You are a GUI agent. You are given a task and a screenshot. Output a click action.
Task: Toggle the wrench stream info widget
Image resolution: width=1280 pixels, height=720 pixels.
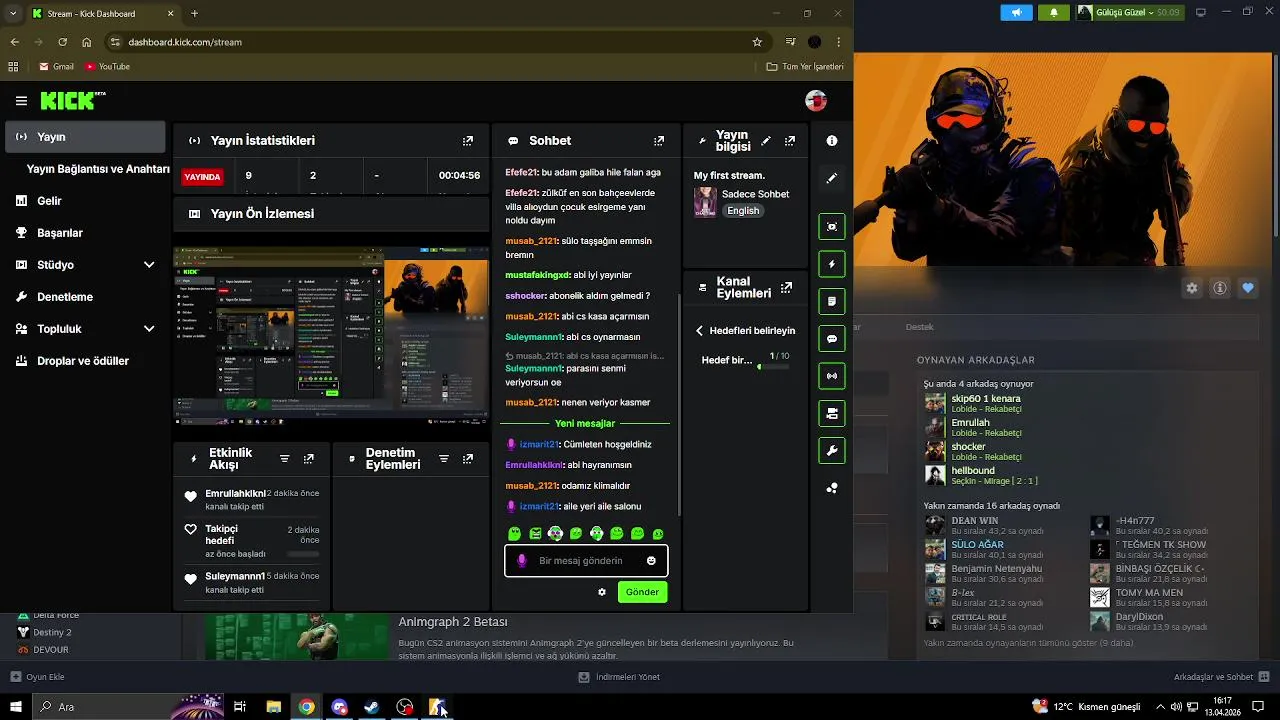point(831,451)
